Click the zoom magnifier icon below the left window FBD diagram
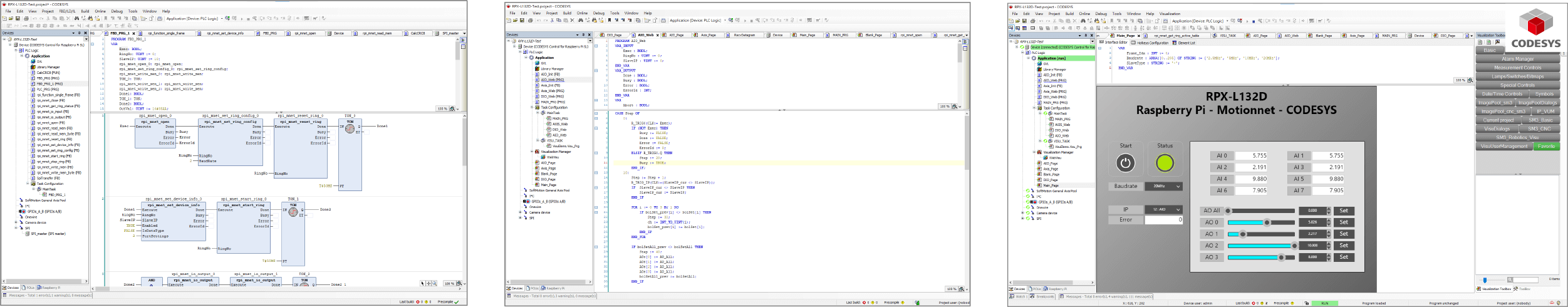Image resolution: width=1568 pixels, height=307 pixels. point(459,283)
